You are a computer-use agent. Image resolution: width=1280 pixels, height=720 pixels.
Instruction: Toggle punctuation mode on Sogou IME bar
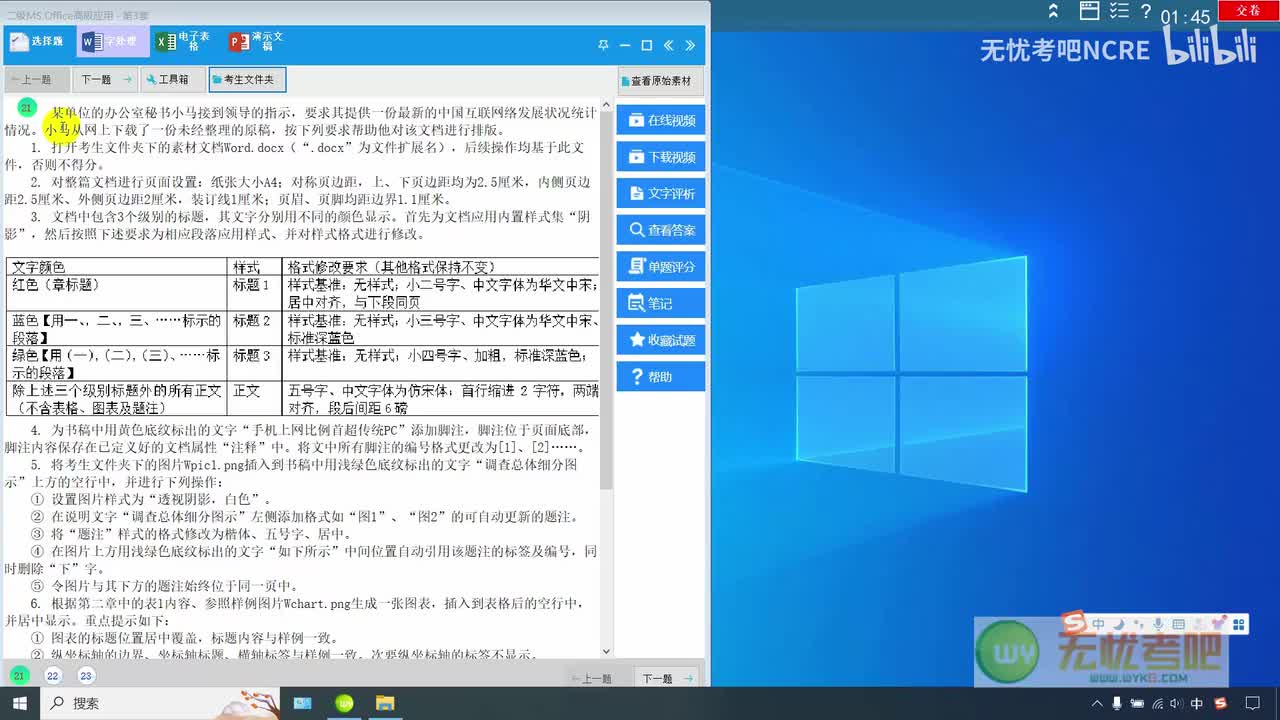click(1138, 625)
